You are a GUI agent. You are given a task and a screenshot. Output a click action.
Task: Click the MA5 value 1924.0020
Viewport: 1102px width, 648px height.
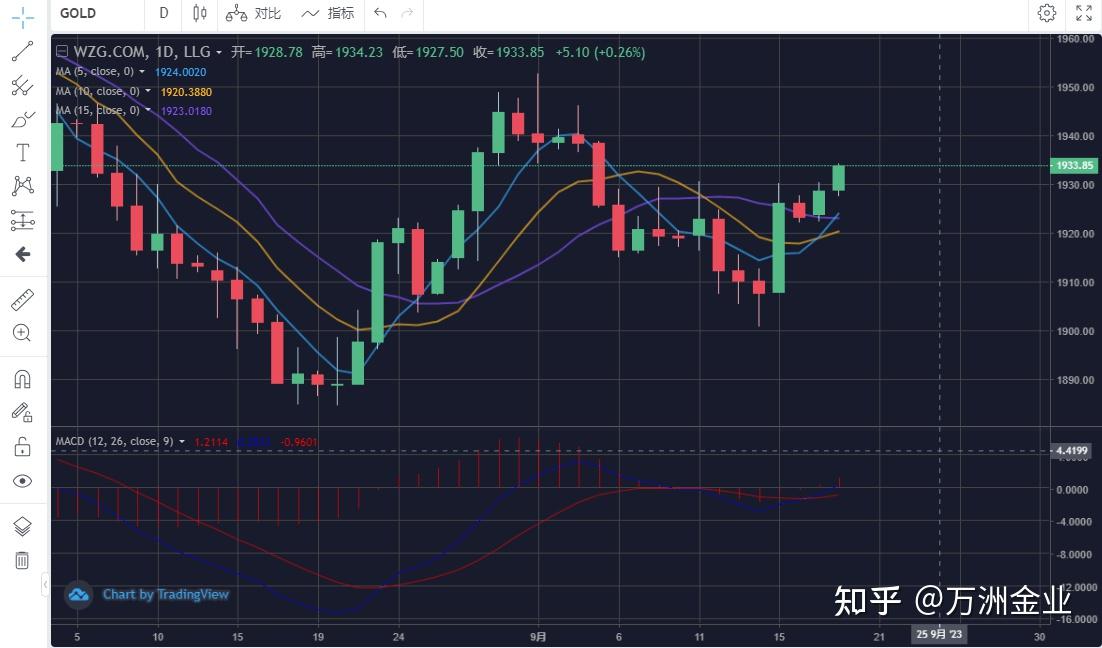pyautogui.click(x=181, y=72)
